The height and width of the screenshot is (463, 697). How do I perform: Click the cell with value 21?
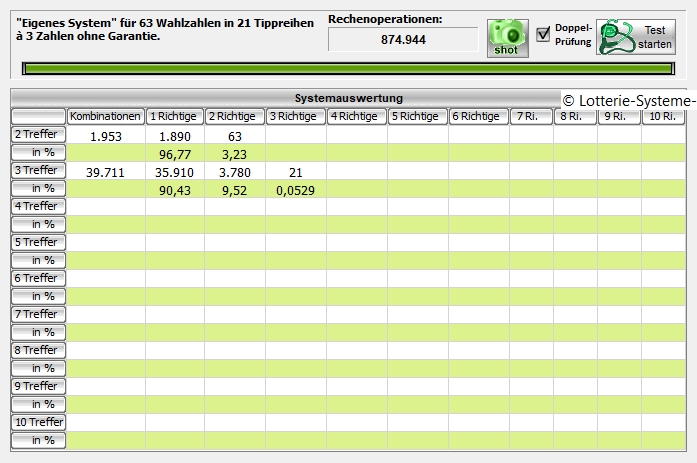296,172
